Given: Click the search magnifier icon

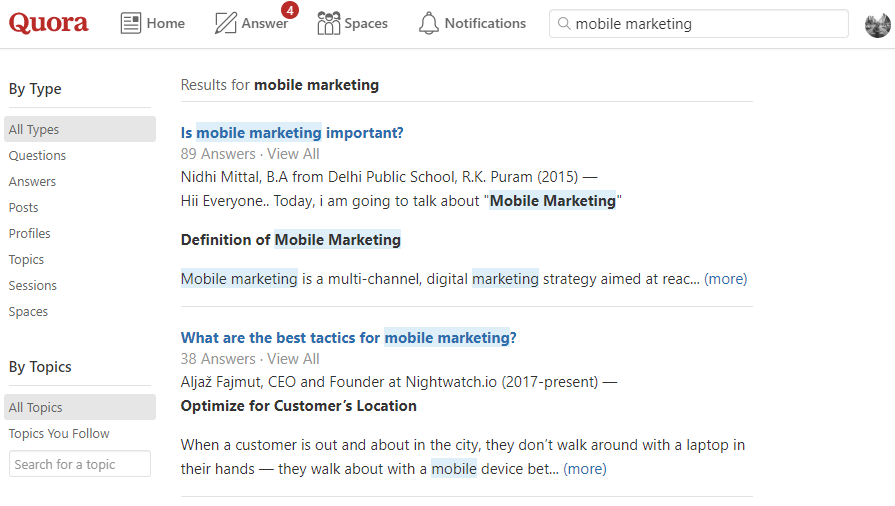Looking at the screenshot, I should point(564,24).
